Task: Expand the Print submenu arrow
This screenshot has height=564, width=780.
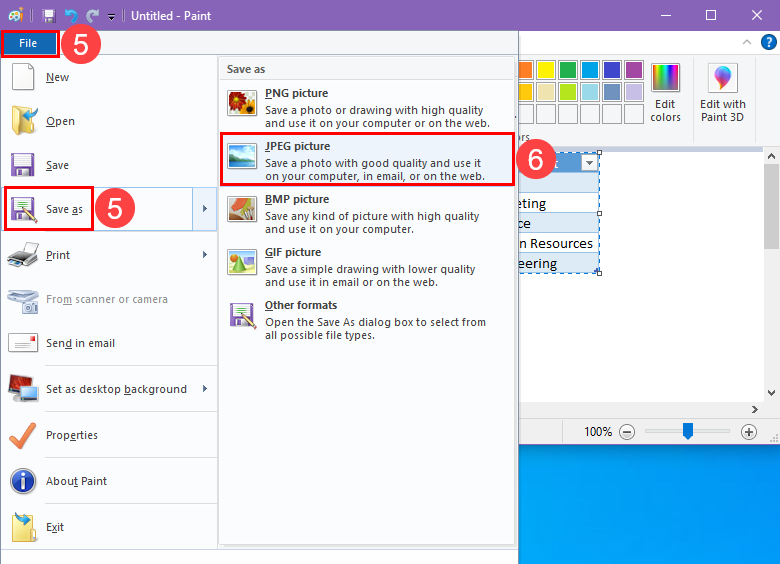Action: (205, 255)
